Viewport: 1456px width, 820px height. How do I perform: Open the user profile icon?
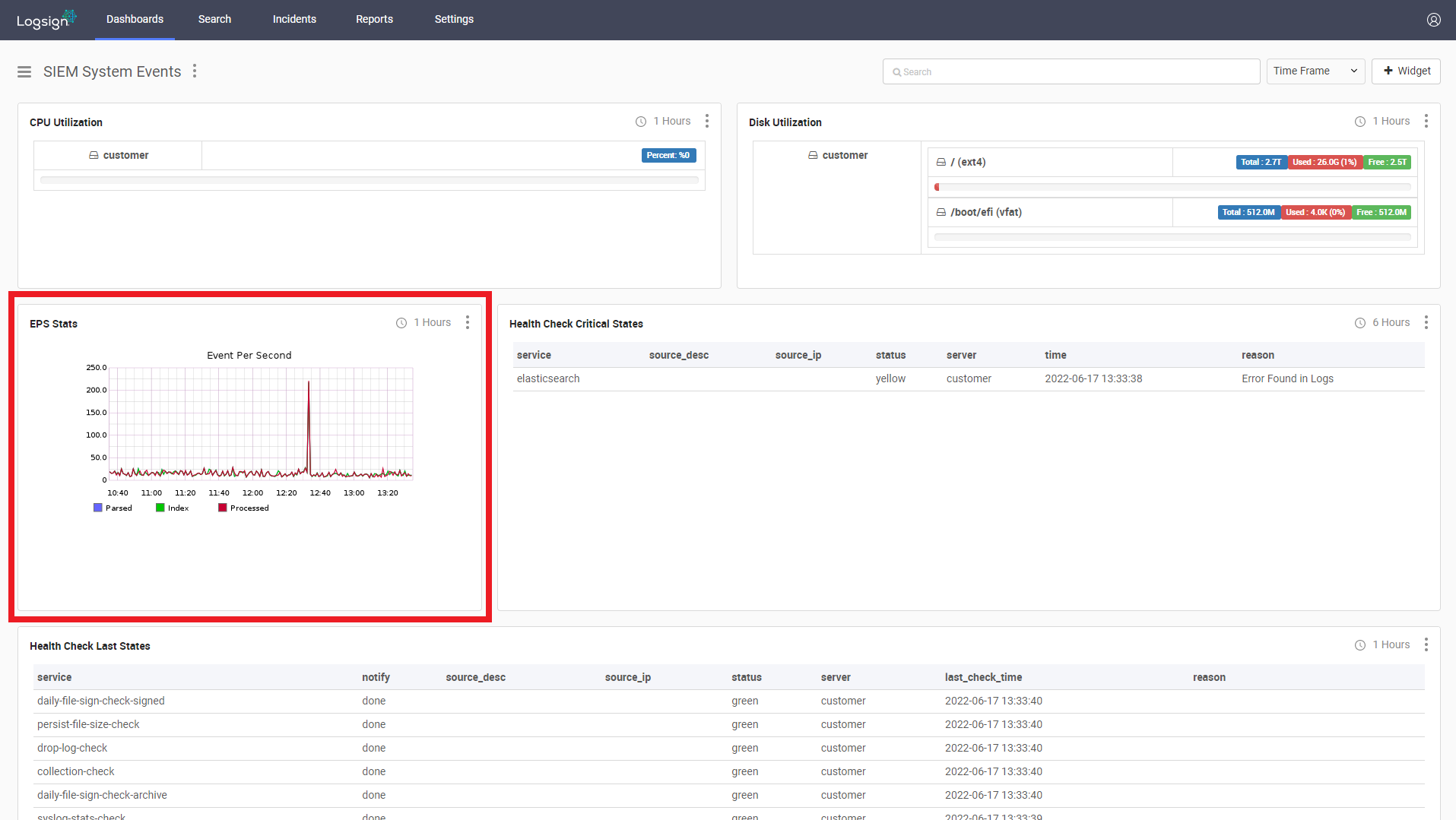tap(1433, 20)
